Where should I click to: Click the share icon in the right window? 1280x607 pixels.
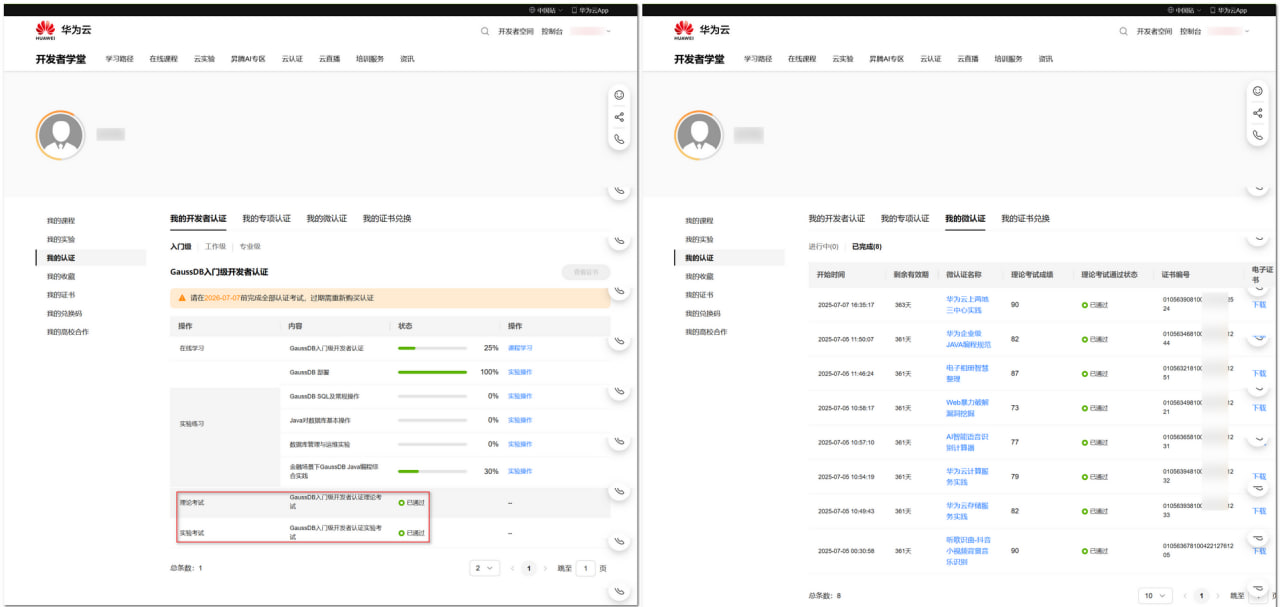(1257, 113)
